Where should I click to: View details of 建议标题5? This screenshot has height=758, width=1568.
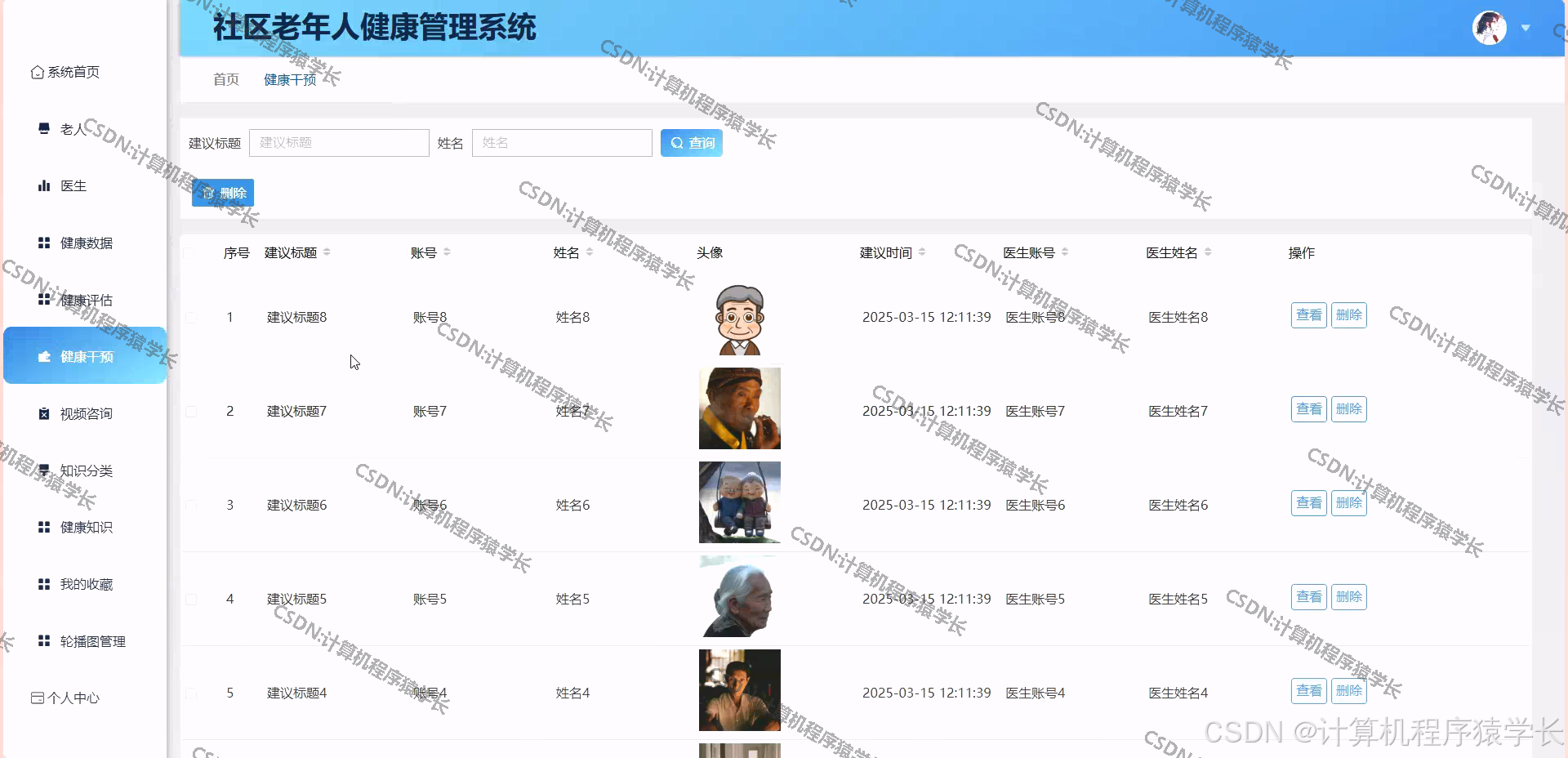point(1309,597)
